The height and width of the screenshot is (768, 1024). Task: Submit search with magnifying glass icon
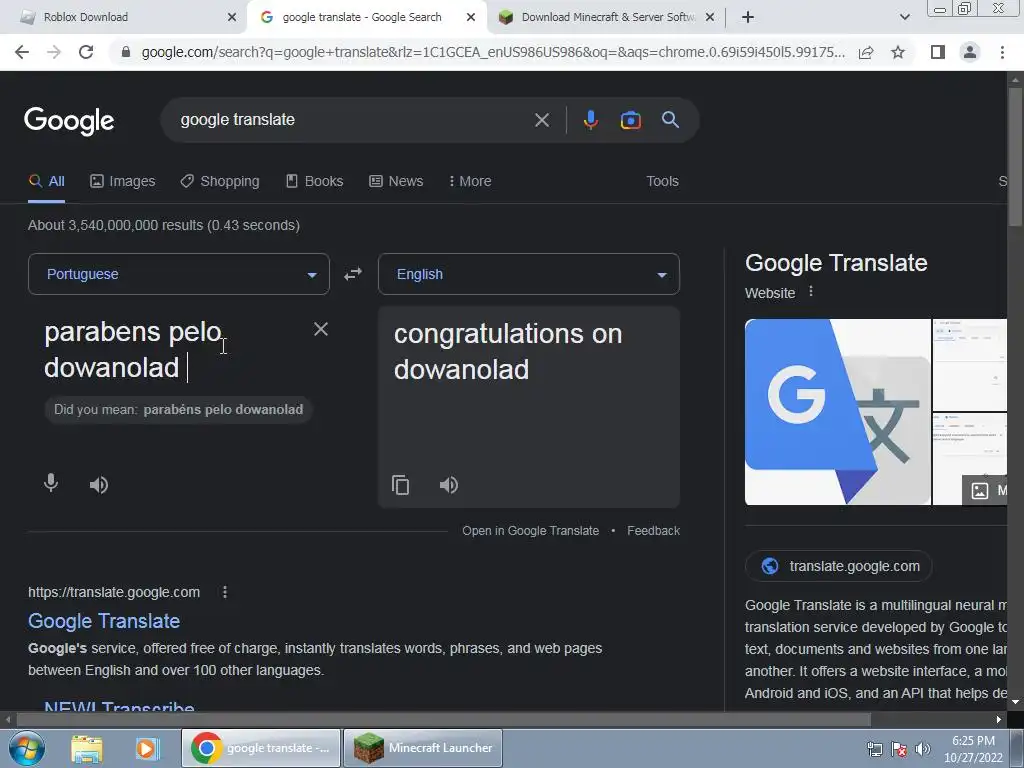pyautogui.click(x=670, y=120)
